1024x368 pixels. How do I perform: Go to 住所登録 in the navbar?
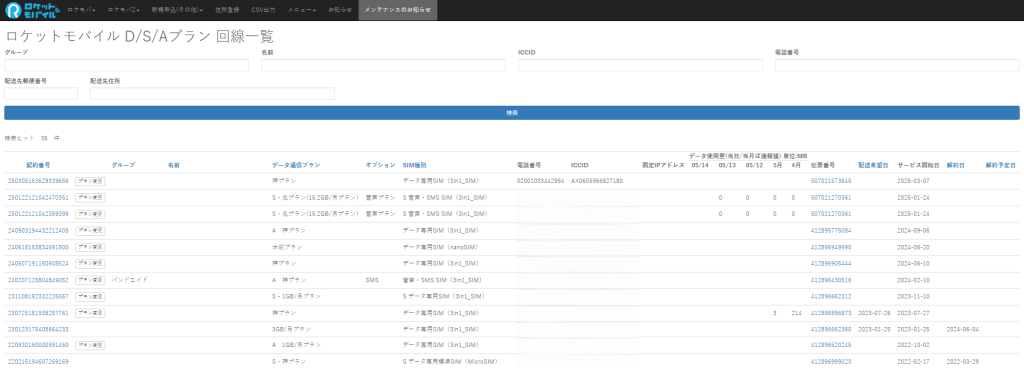pyautogui.click(x=227, y=10)
